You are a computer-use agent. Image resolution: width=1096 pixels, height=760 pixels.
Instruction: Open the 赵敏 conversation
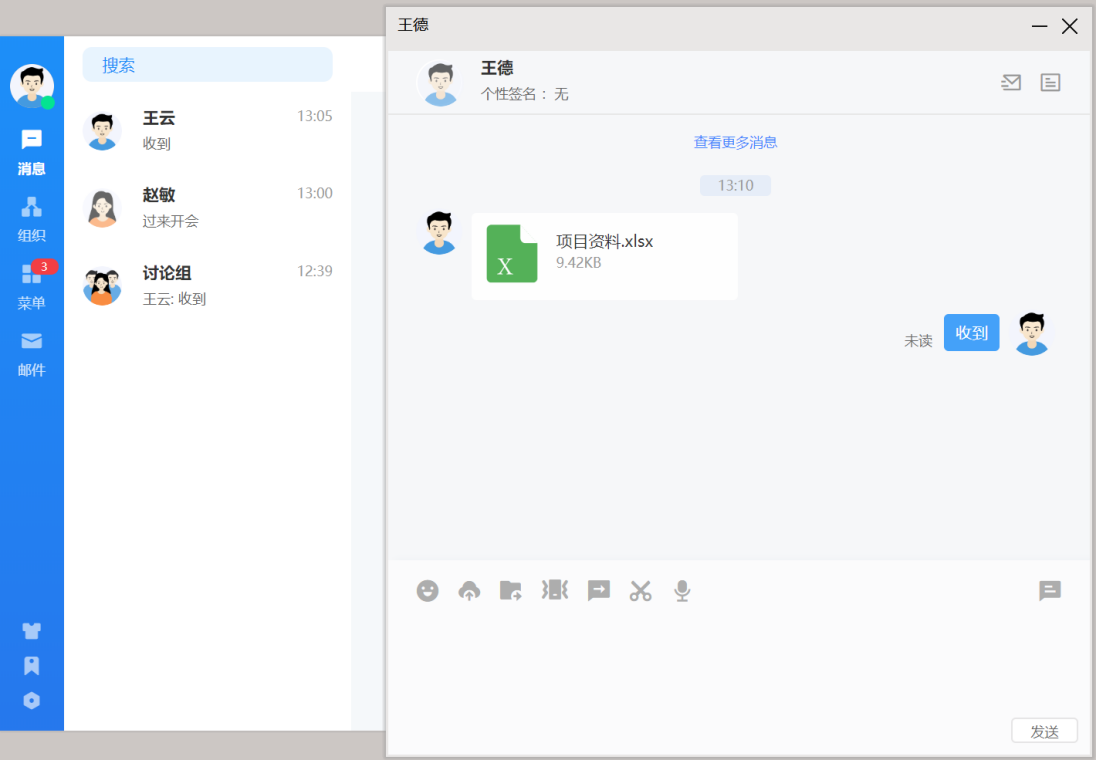pyautogui.click(x=208, y=207)
